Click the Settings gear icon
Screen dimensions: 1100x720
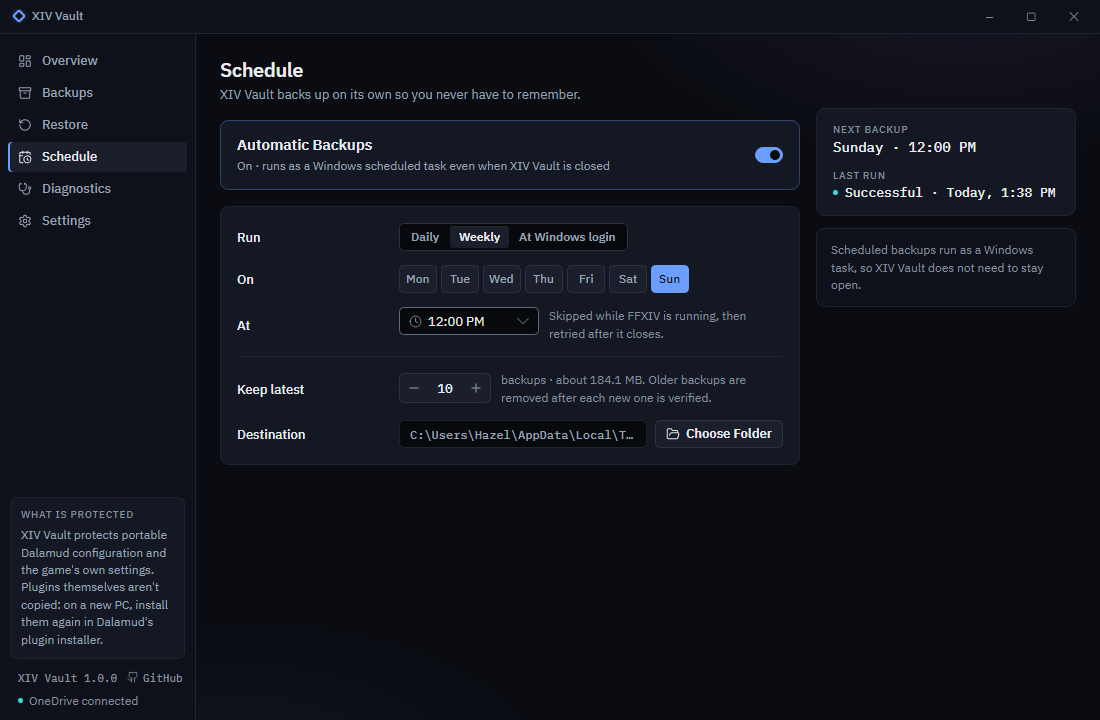(25, 221)
